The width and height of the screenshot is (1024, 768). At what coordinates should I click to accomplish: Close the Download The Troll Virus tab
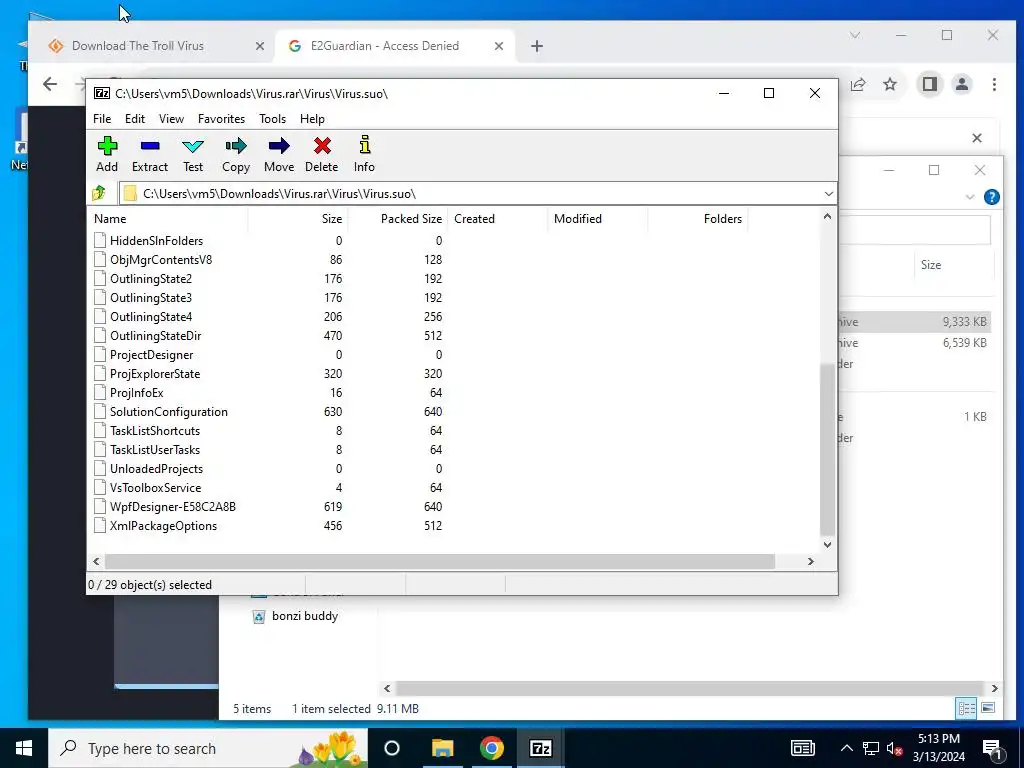tap(260, 46)
